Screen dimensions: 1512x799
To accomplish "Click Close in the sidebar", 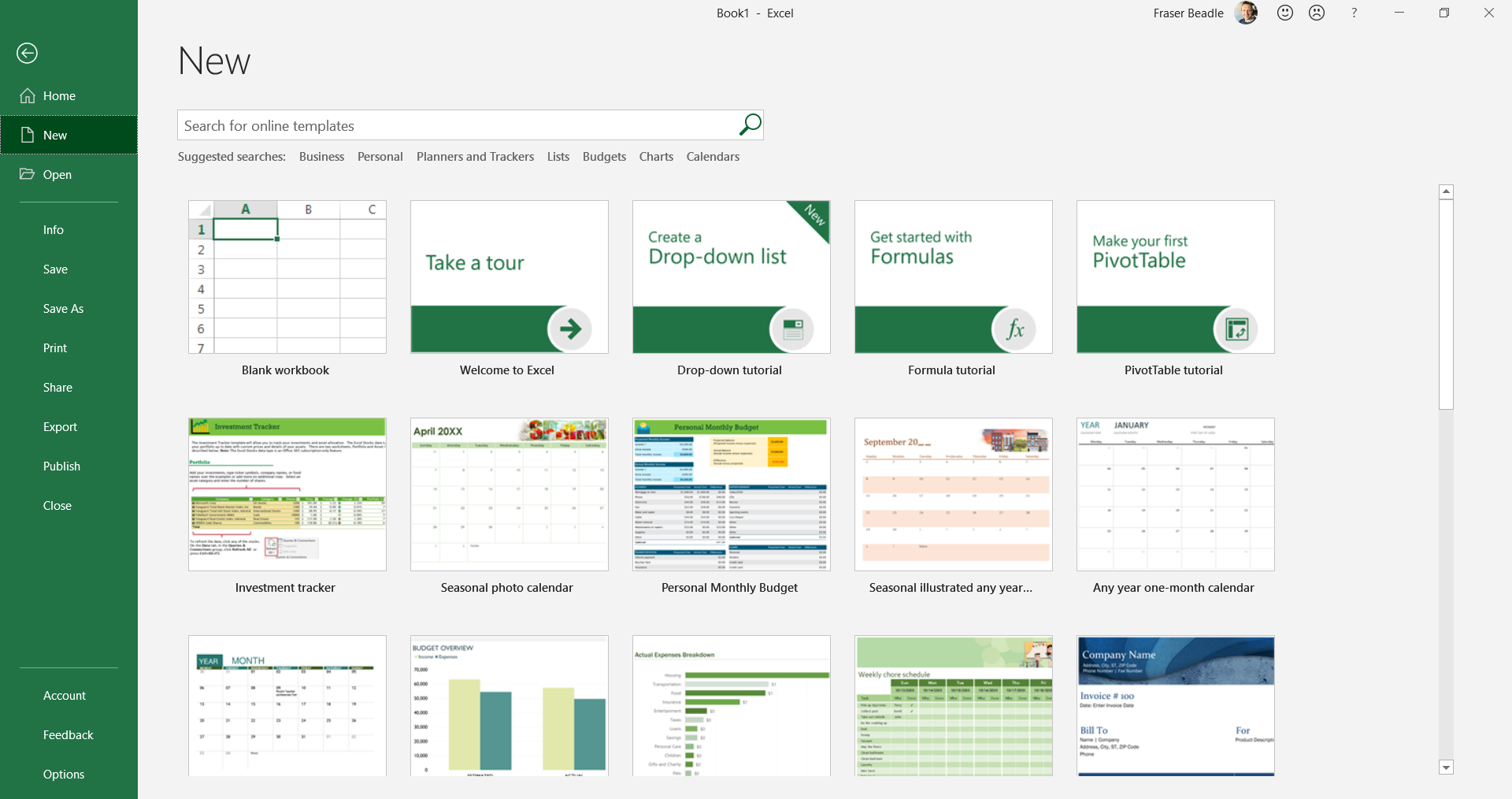I will (69, 505).
